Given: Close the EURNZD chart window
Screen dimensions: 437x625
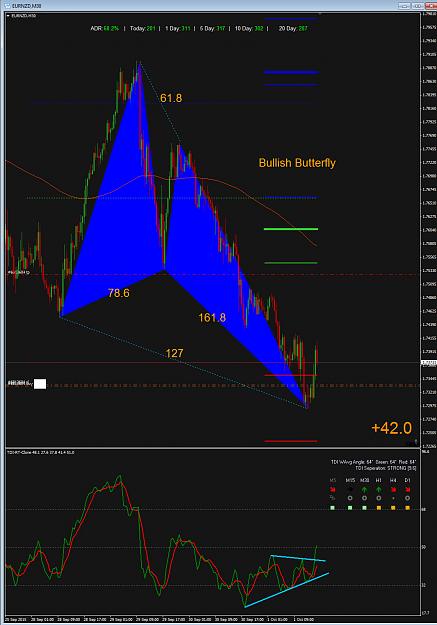Looking at the screenshot, I should 431,6.
